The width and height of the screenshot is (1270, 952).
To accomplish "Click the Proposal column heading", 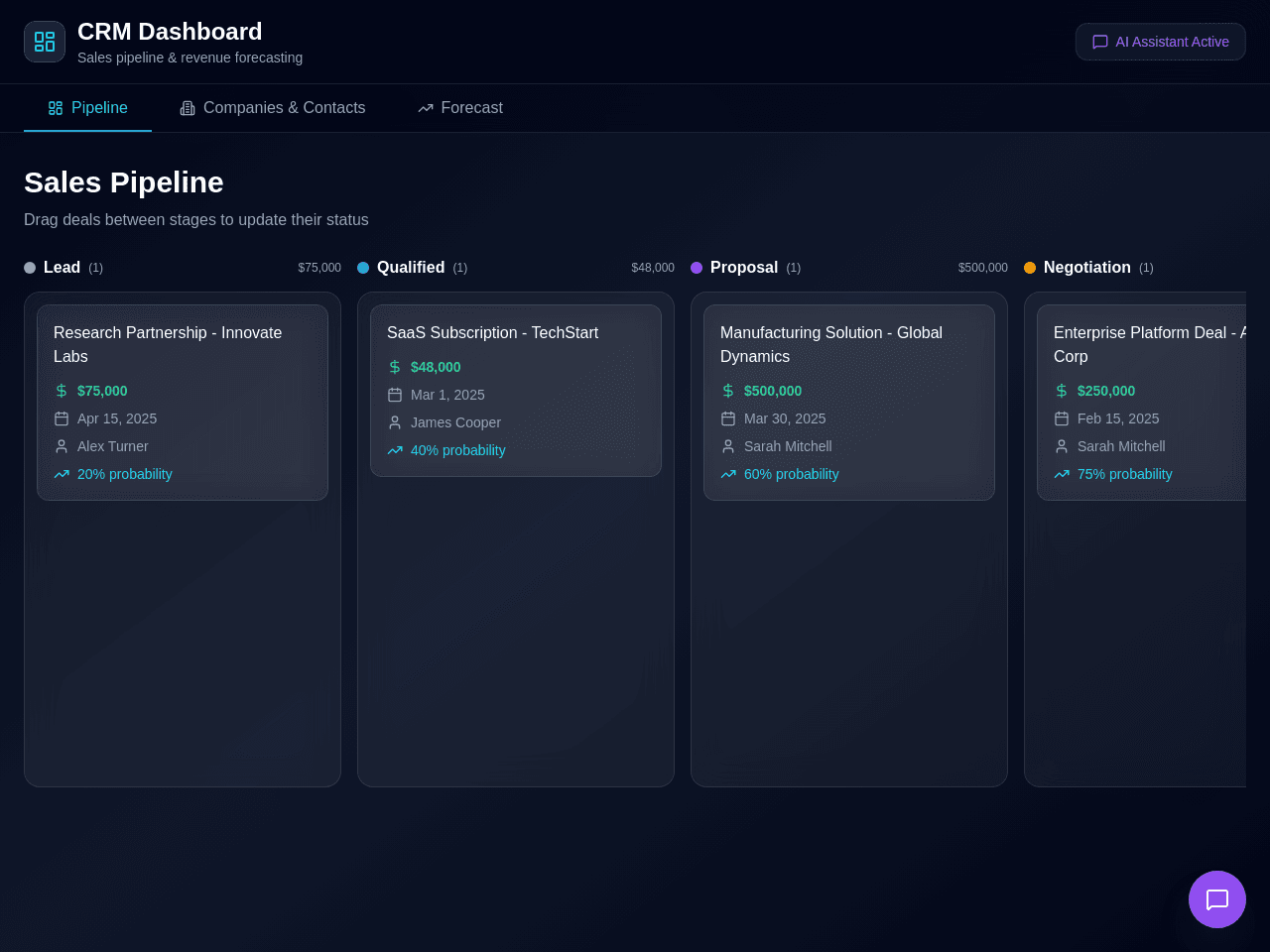I will pos(744,268).
